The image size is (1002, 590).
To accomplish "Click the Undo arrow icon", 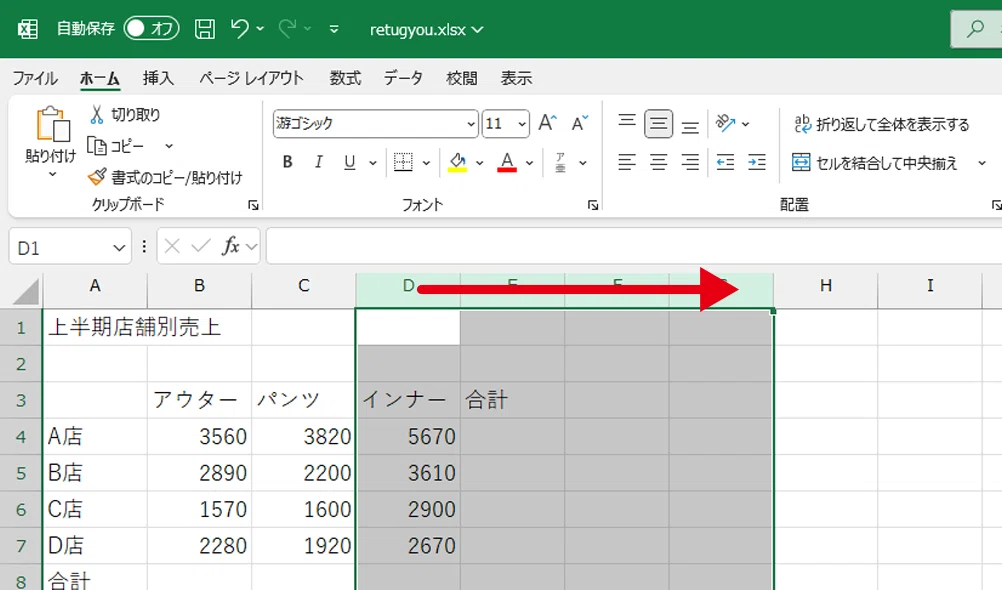I will tap(240, 28).
